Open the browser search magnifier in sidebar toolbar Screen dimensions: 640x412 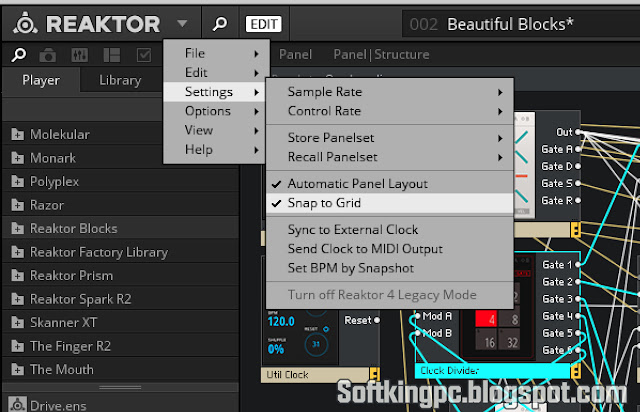tap(19, 55)
